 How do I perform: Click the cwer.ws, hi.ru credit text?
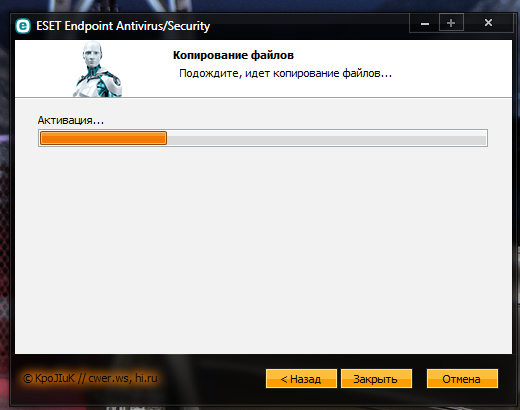point(123,378)
